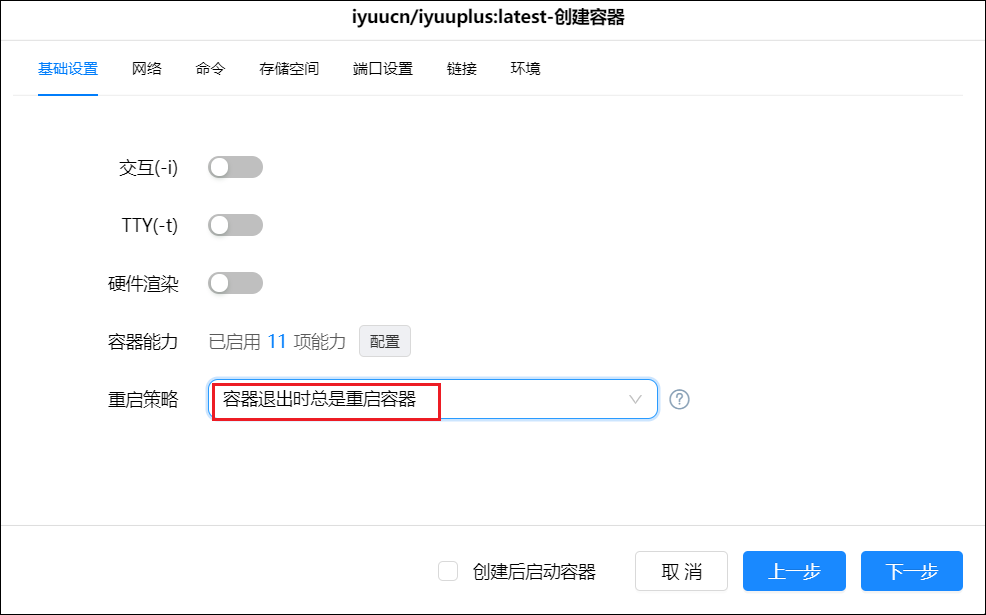The width and height of the screenshot is (986, 615).
Task: Click the 下一步 next step button
Action: coord(911,571)
